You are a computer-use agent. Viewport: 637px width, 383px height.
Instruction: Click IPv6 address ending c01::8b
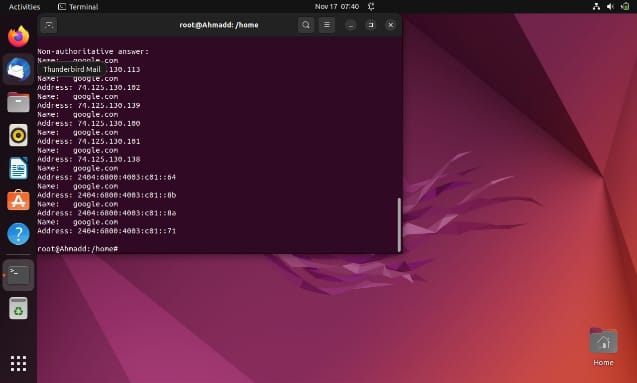point(127,195)
